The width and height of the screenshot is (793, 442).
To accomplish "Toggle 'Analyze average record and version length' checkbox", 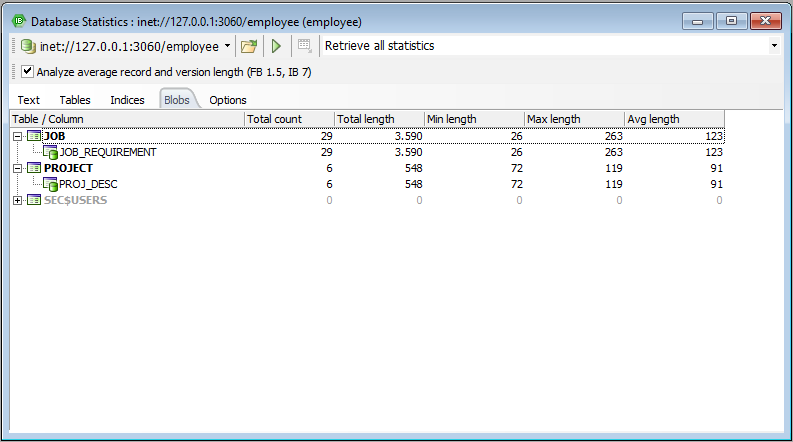I will point(27,72).
